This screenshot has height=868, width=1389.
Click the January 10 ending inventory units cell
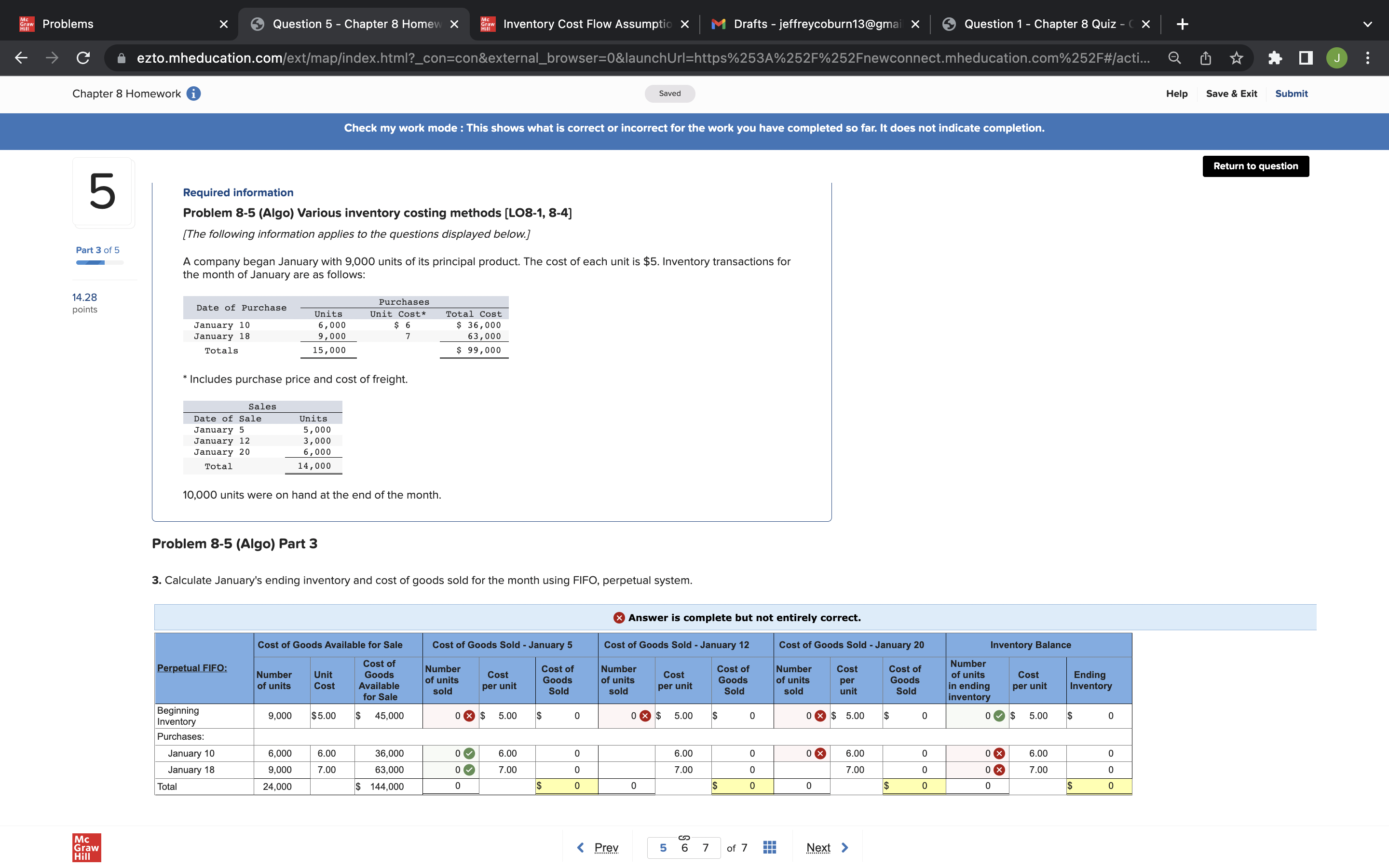coord(976,753)
